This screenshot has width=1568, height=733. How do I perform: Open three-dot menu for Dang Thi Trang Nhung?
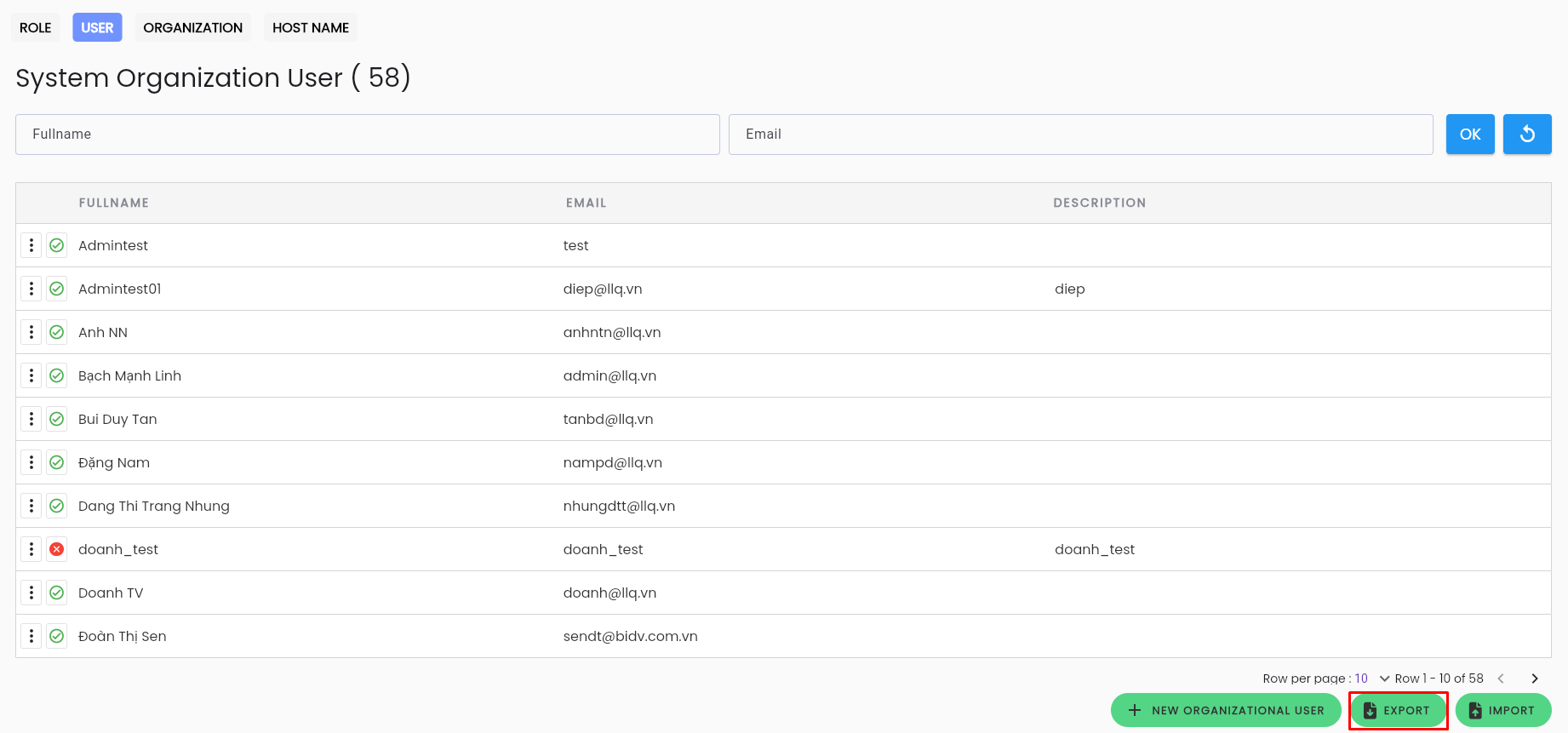pyautogui.click(x=31, y=506)
